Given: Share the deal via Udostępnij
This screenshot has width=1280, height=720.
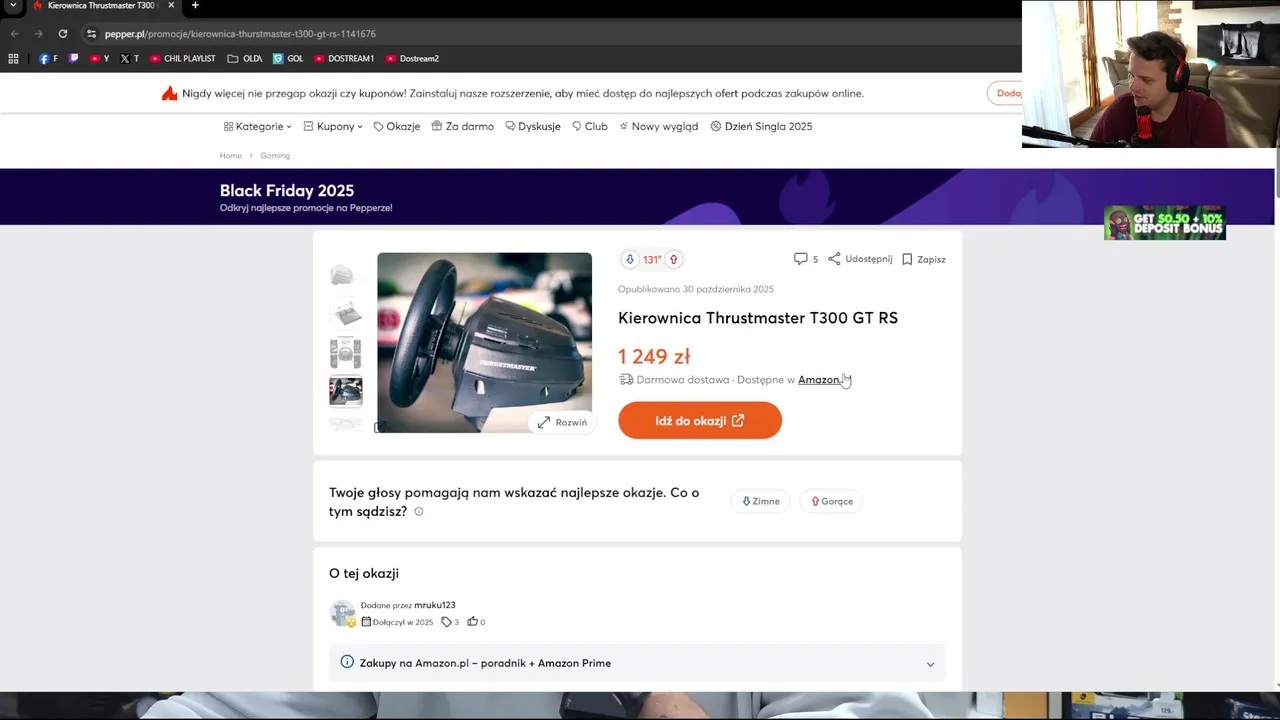Looking at the screenshot, I should click(860, 259).
